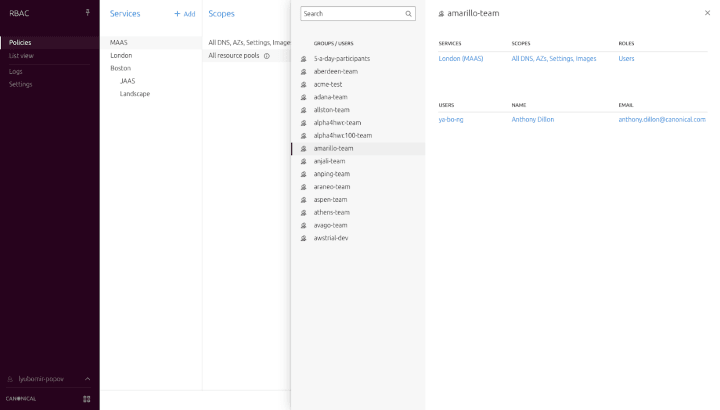Click Add to add a service
This screenshot has width=720, height=410.
pyautogui.click(x=185, y=14)
